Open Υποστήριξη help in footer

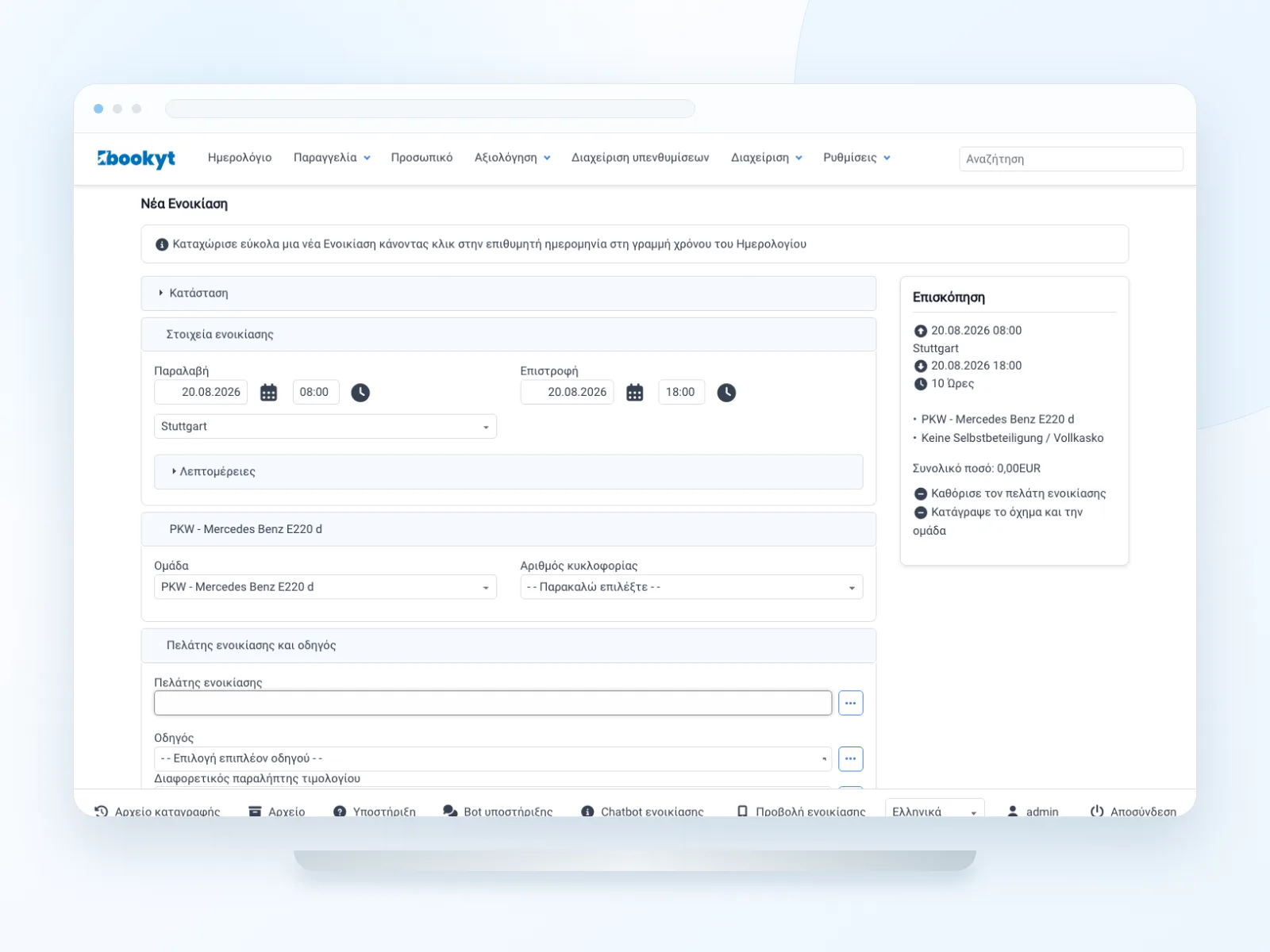click(x=375, y=812)
